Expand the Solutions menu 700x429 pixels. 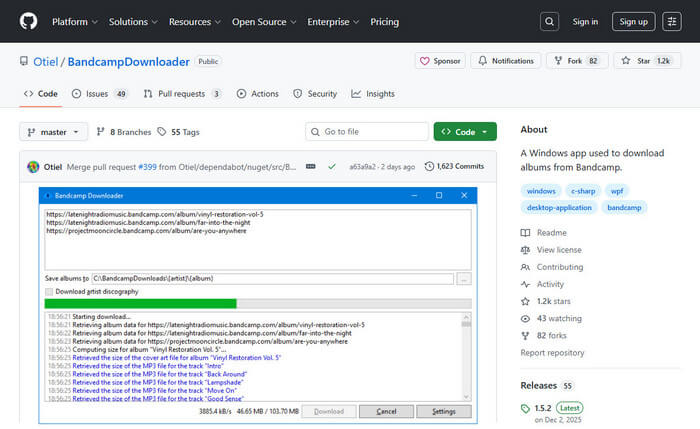pyautogui.click(x=133, y=21)
